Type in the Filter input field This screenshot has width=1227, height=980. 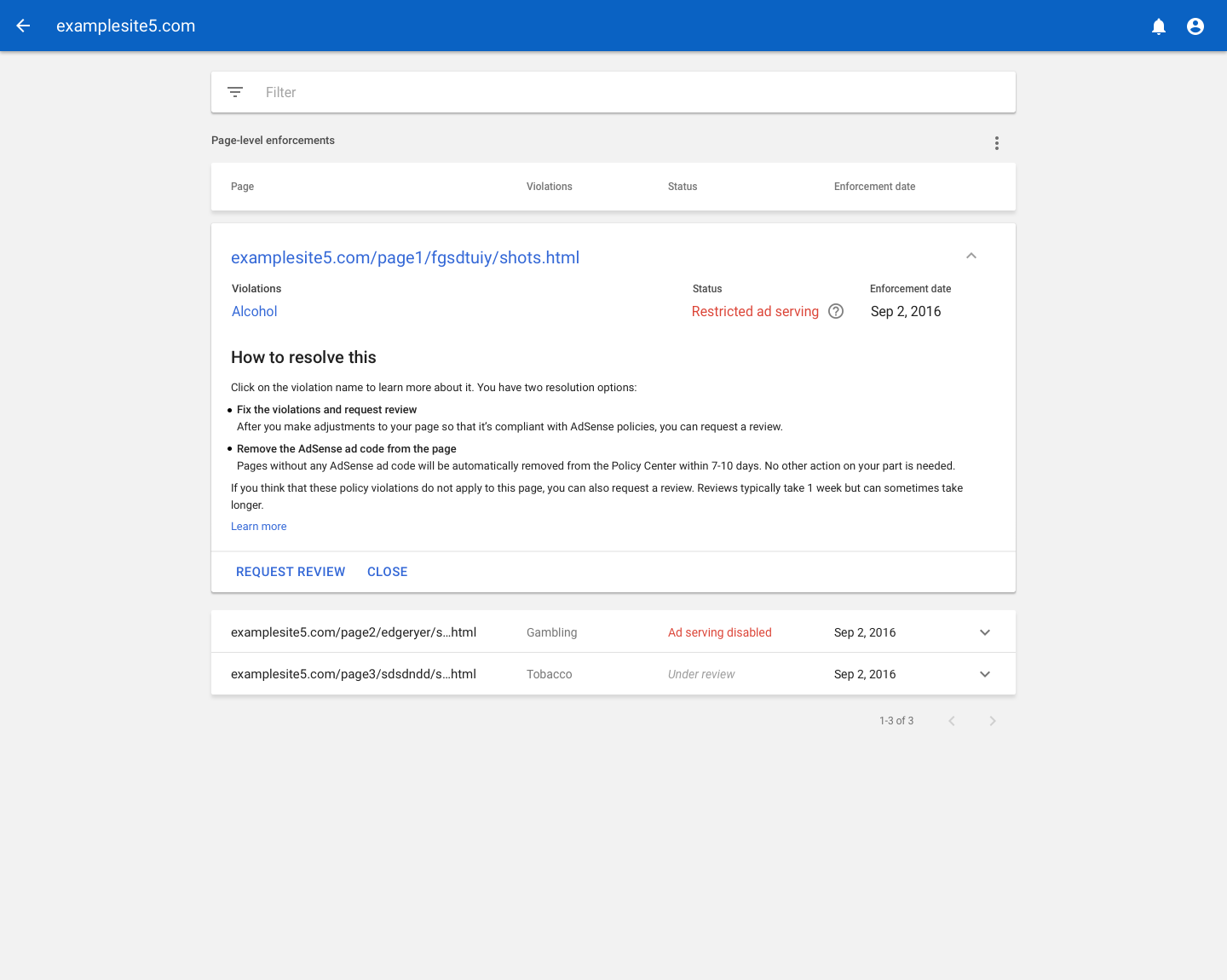(631, 92)
